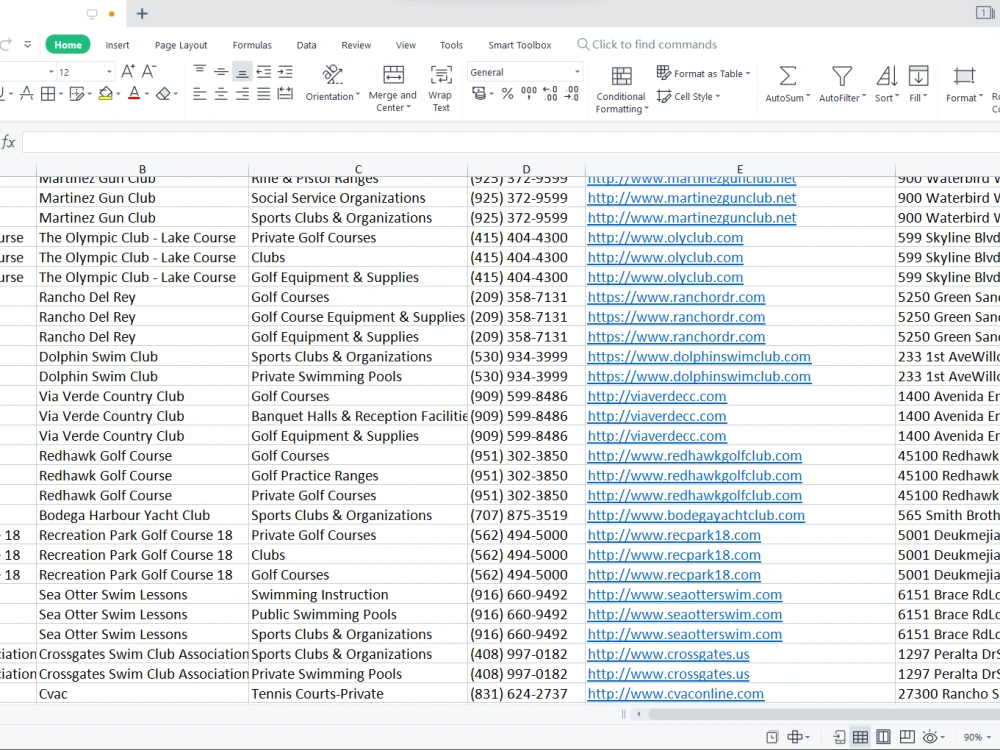Apply justify alignment to cells
1000x750 pixels.
[263, 94]
